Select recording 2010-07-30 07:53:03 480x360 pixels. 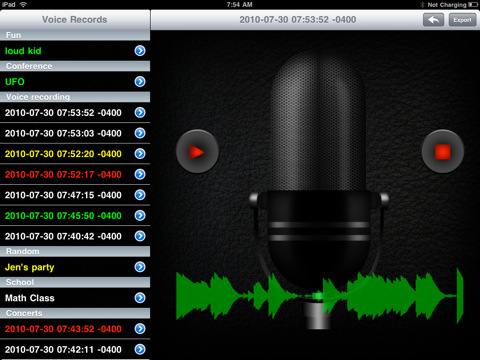75,133
